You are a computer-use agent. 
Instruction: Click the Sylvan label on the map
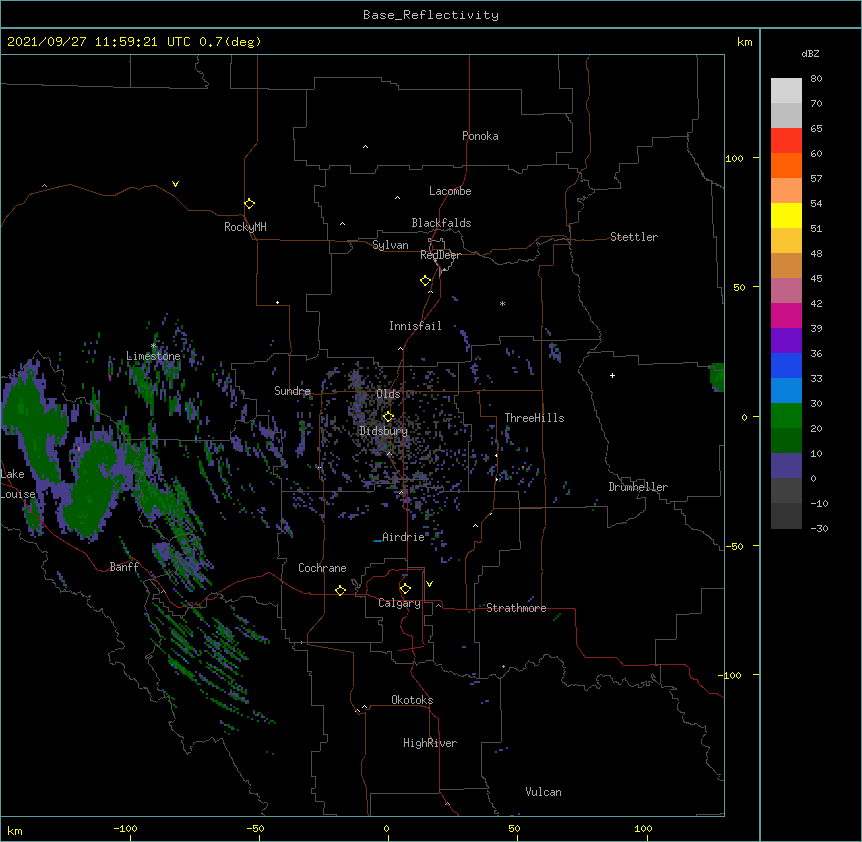click(x=390, y=245)
